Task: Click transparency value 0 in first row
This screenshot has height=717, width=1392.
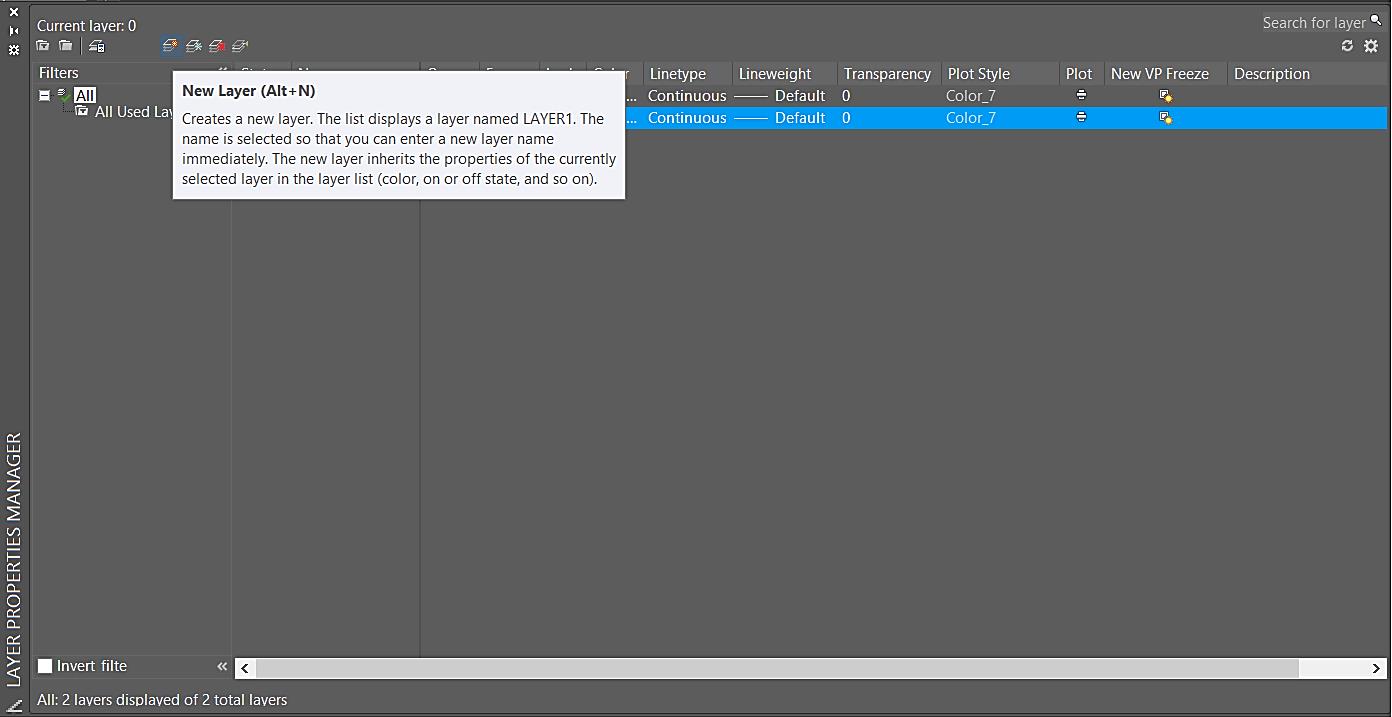Action: pos(846,96)
